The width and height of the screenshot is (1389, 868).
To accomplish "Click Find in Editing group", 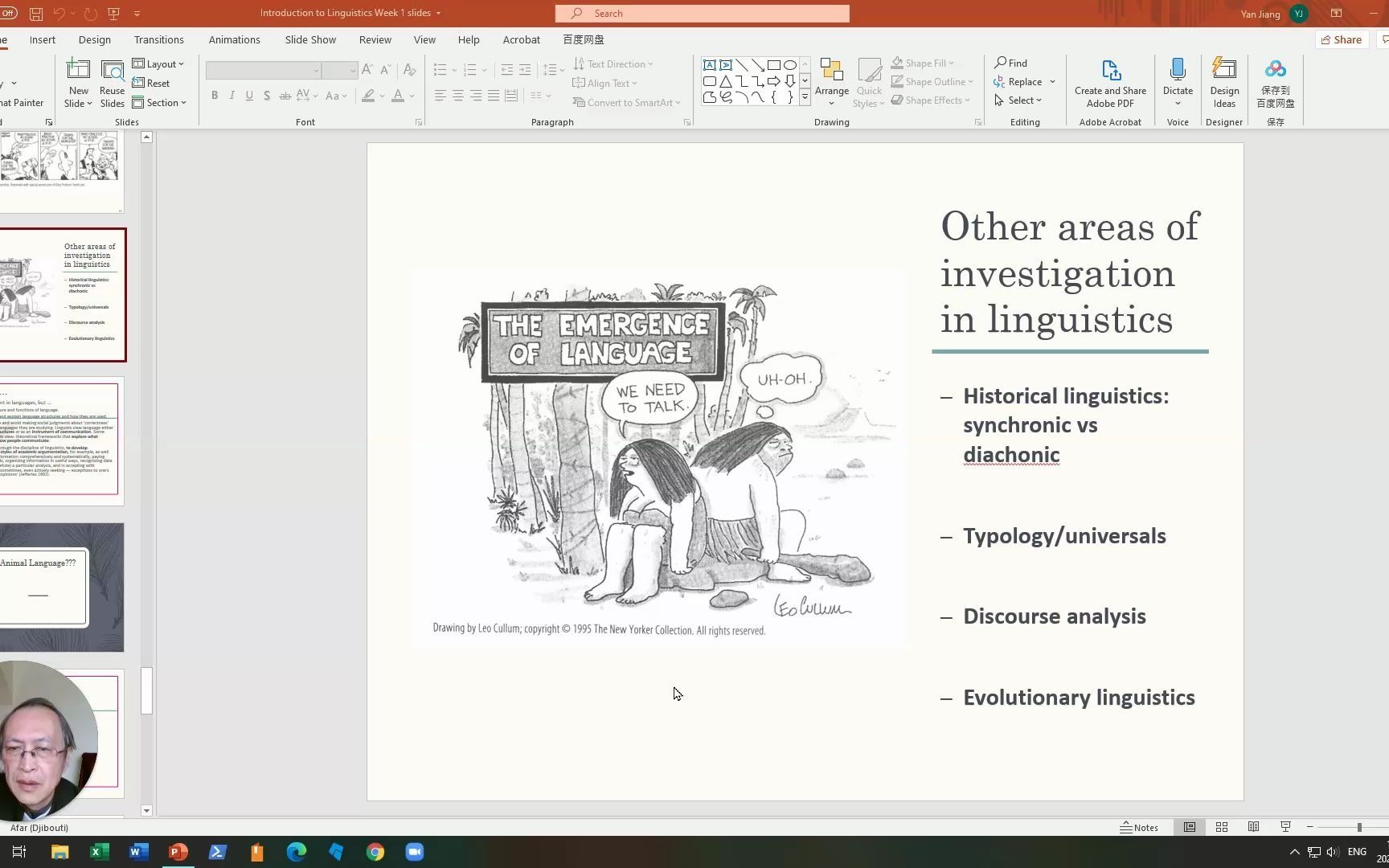I will [1011, 63].
